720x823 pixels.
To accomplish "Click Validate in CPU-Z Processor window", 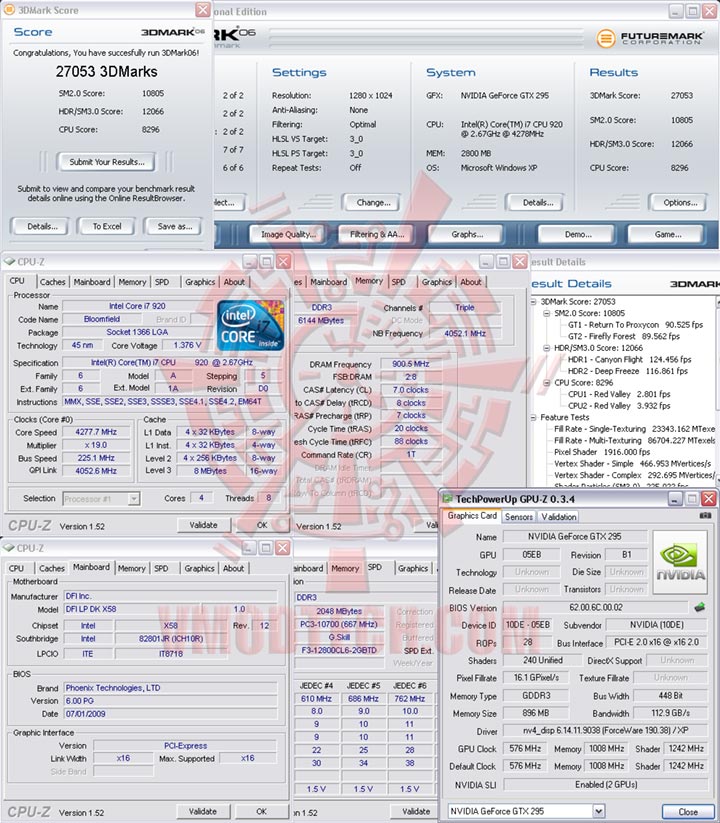I will [x=204, y=525].
